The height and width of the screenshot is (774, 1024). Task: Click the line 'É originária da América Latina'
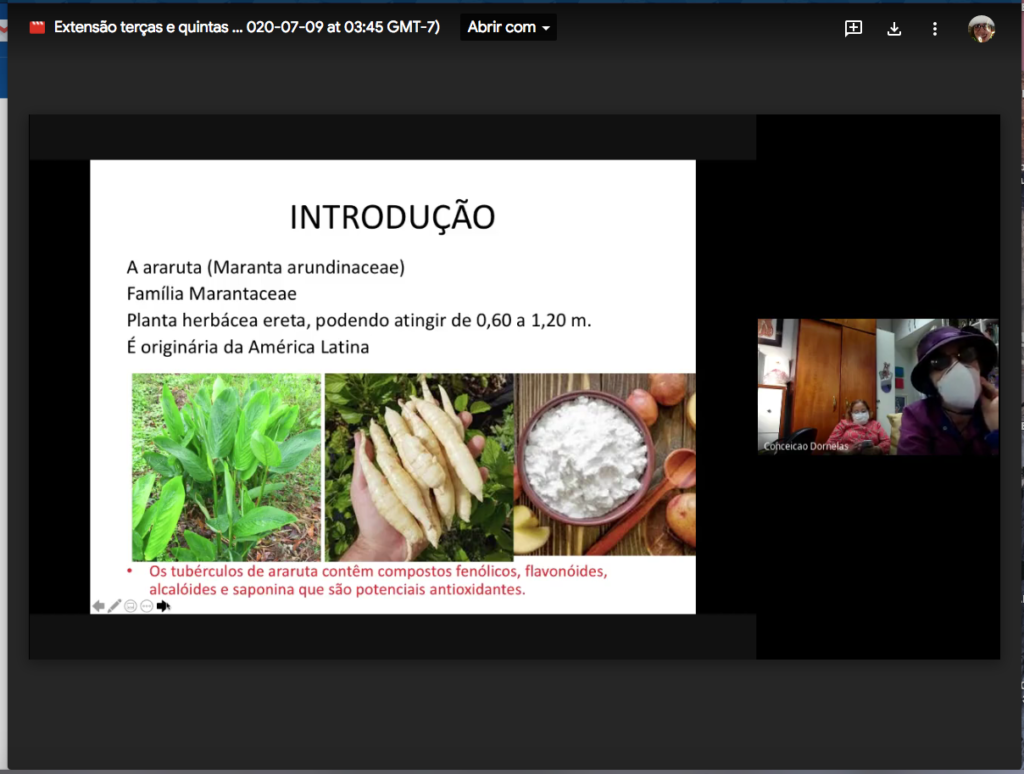pos(248,347)
